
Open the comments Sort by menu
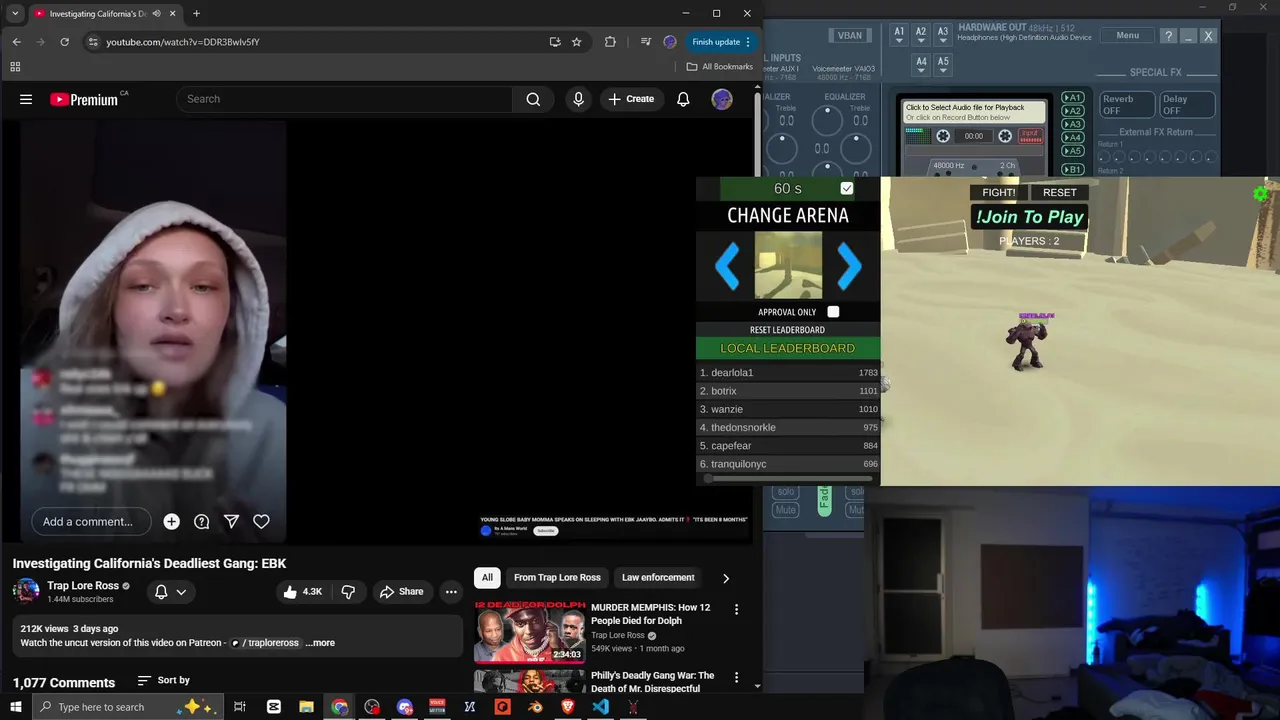pyautogui.click(x=164, y=680)
